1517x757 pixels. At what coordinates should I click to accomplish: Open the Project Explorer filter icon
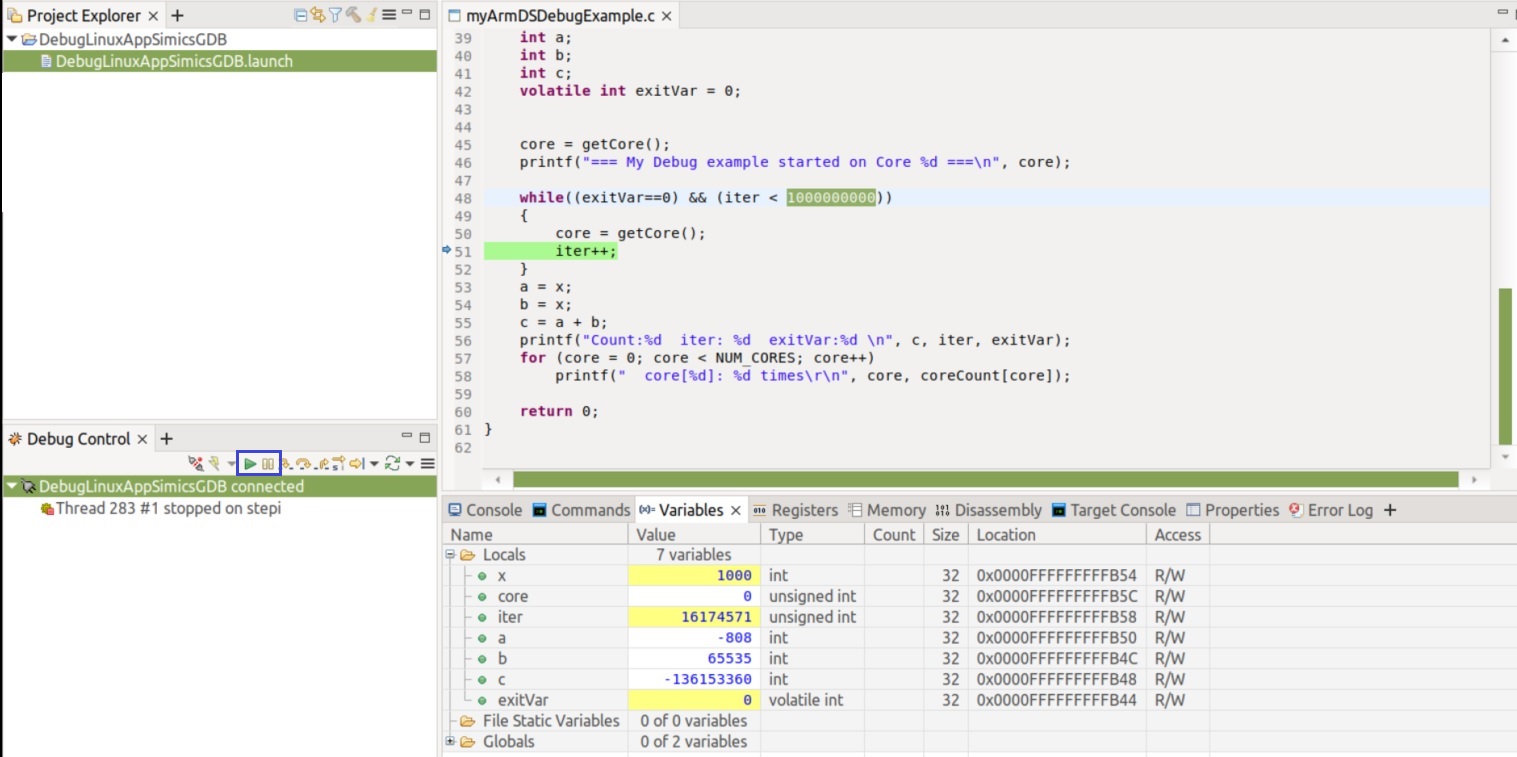pyautogui.click(x=335, y=16)
